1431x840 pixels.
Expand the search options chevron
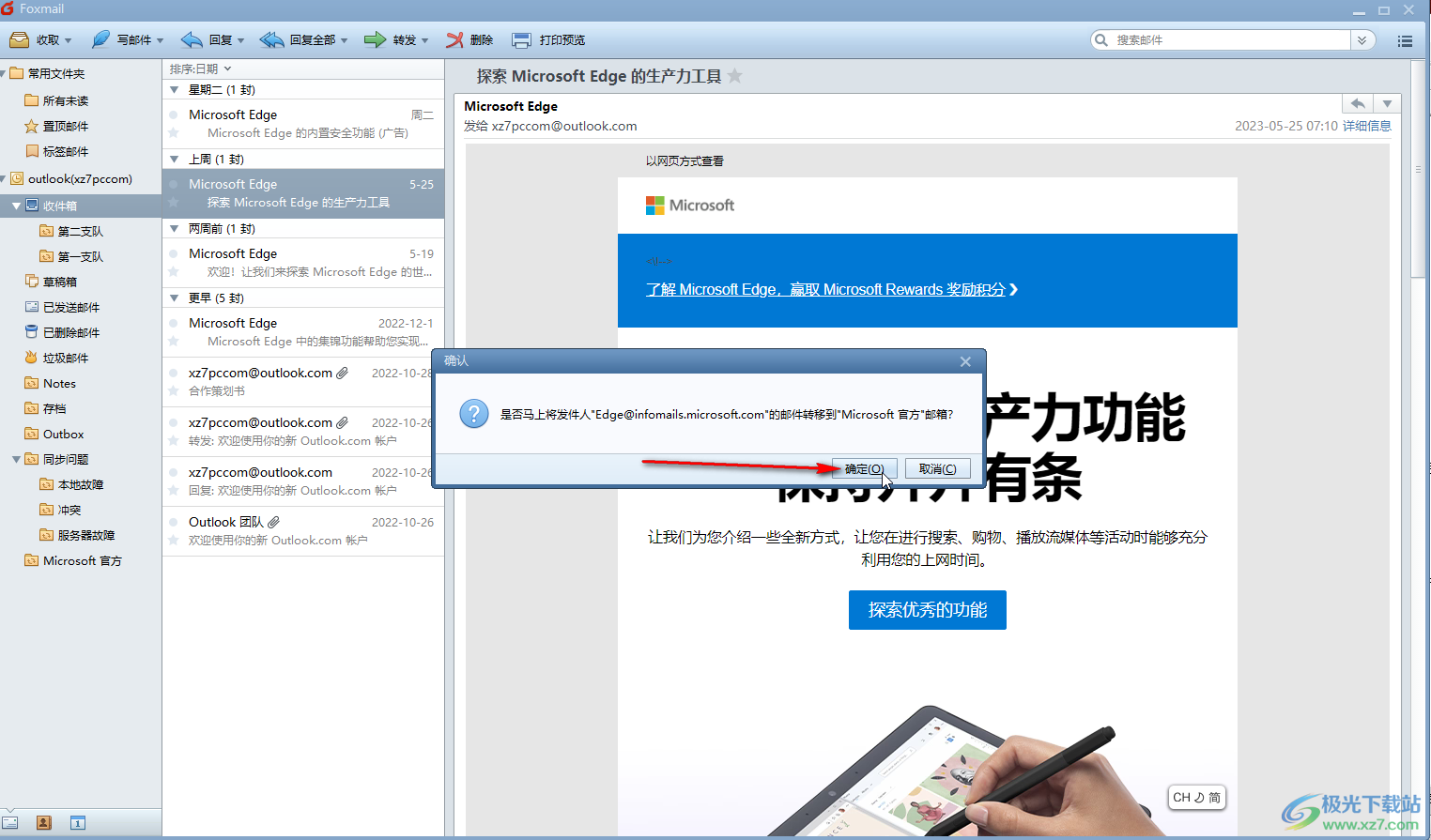1362,40
